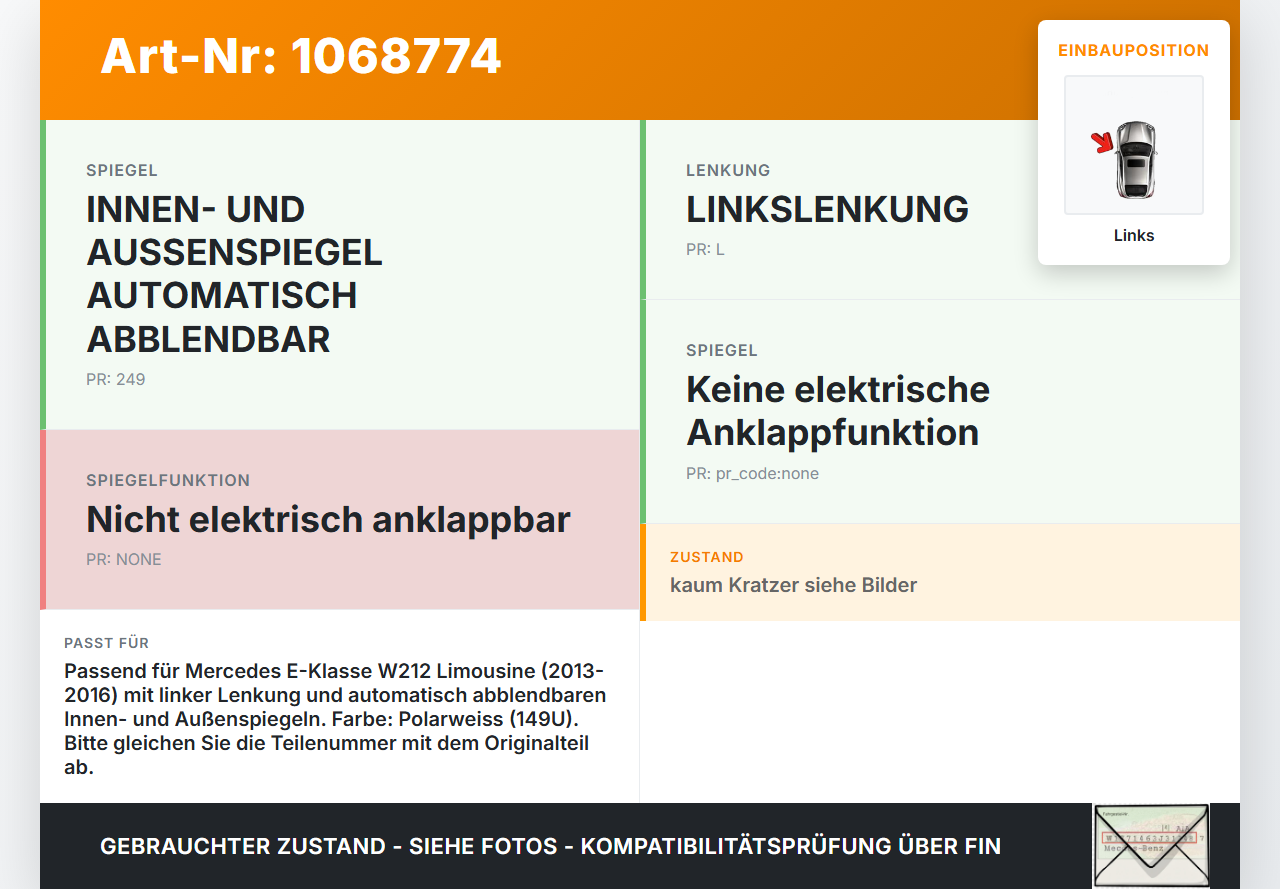Click the 'PR: NONE' code
The height and width of the screenshot is (889, 1280).
(x=124, y=559)
